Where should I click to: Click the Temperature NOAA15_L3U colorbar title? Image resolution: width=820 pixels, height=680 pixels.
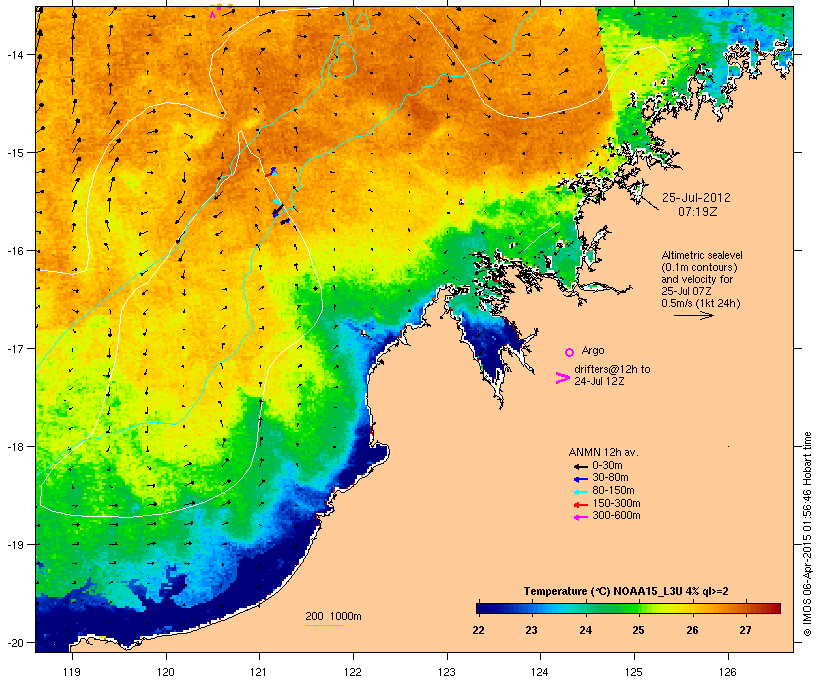pos(626,591)
